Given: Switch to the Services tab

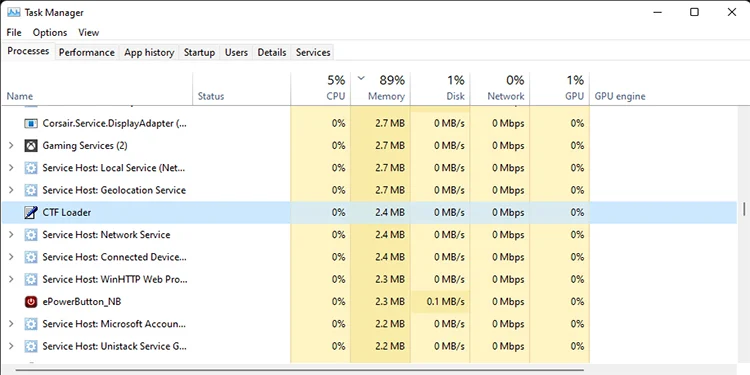Looking at the screenshot, I should point(313,53).
